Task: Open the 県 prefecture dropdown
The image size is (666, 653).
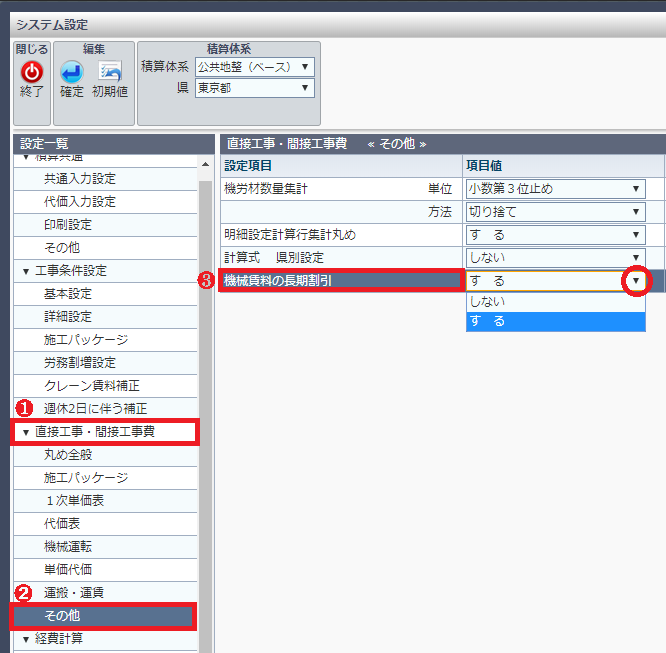Action: point(254,88)
